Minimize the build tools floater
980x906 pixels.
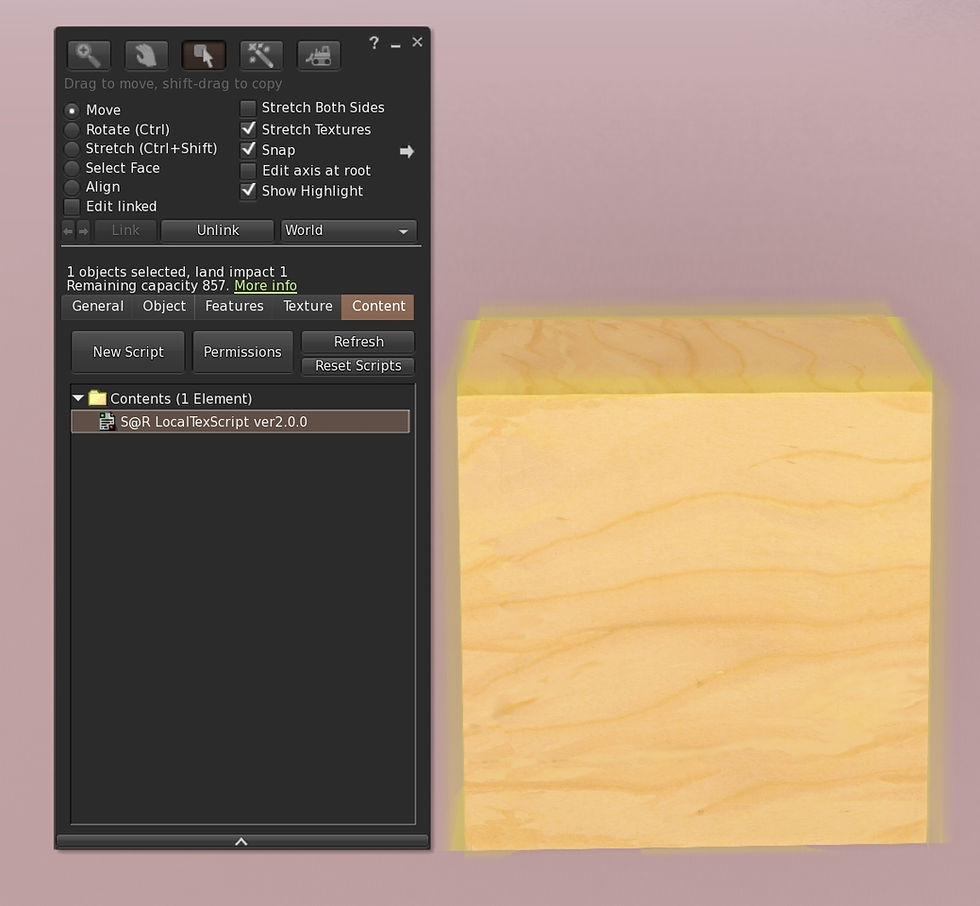(x=396, y=45)
